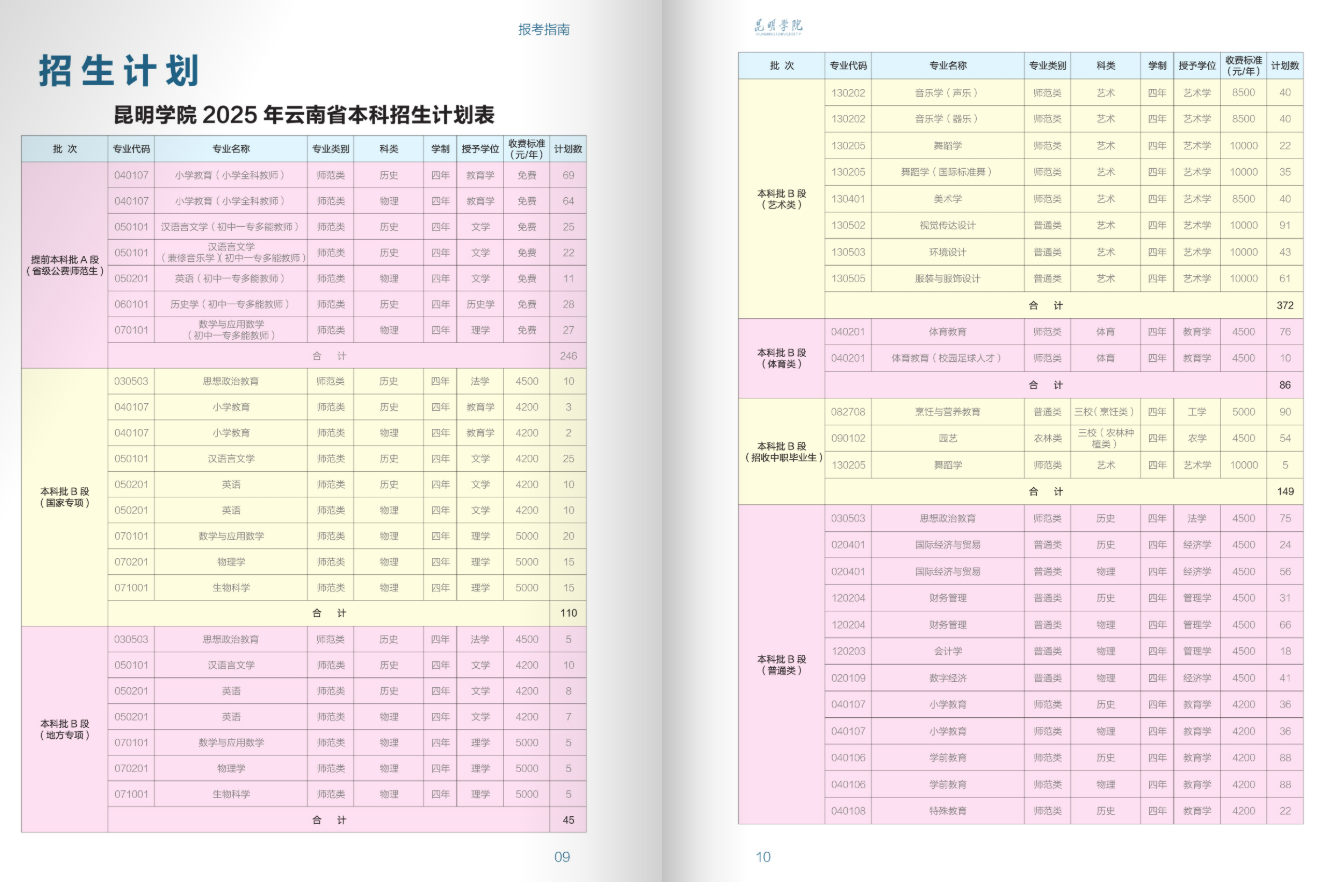Click major 园艺
Screen dimensions: 1332x882
click(947, 438)
